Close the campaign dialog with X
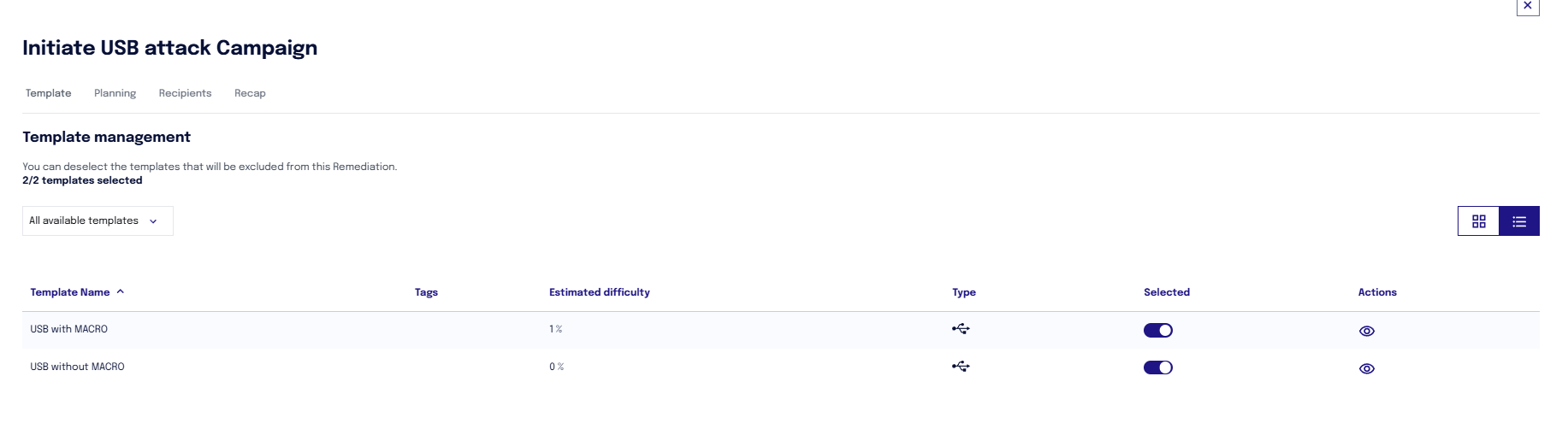 coord(1528,6)
